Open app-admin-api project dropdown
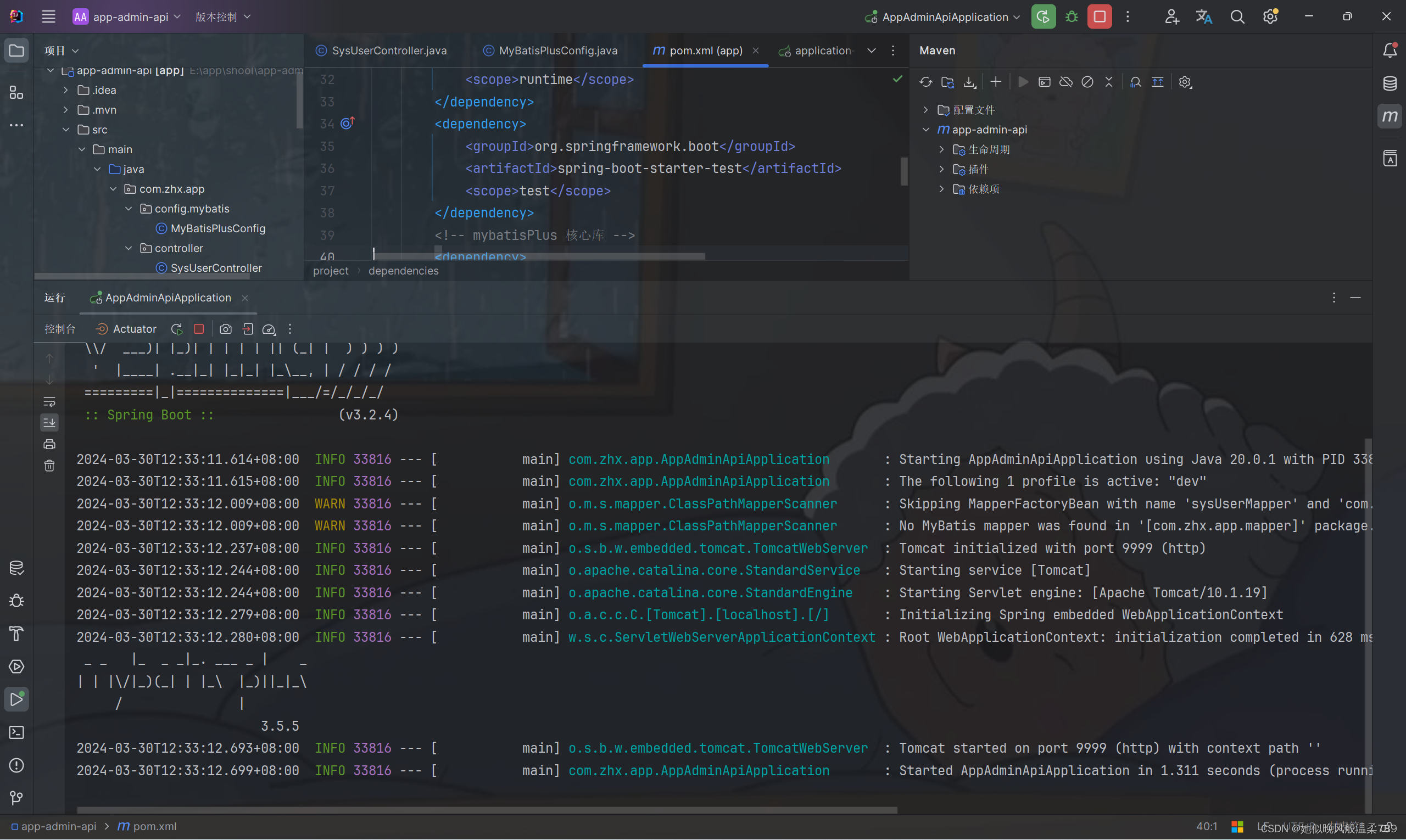Image resolution: width=1406 pixels, height=840 pixels. pyautogui.click(x=127, y=16)
